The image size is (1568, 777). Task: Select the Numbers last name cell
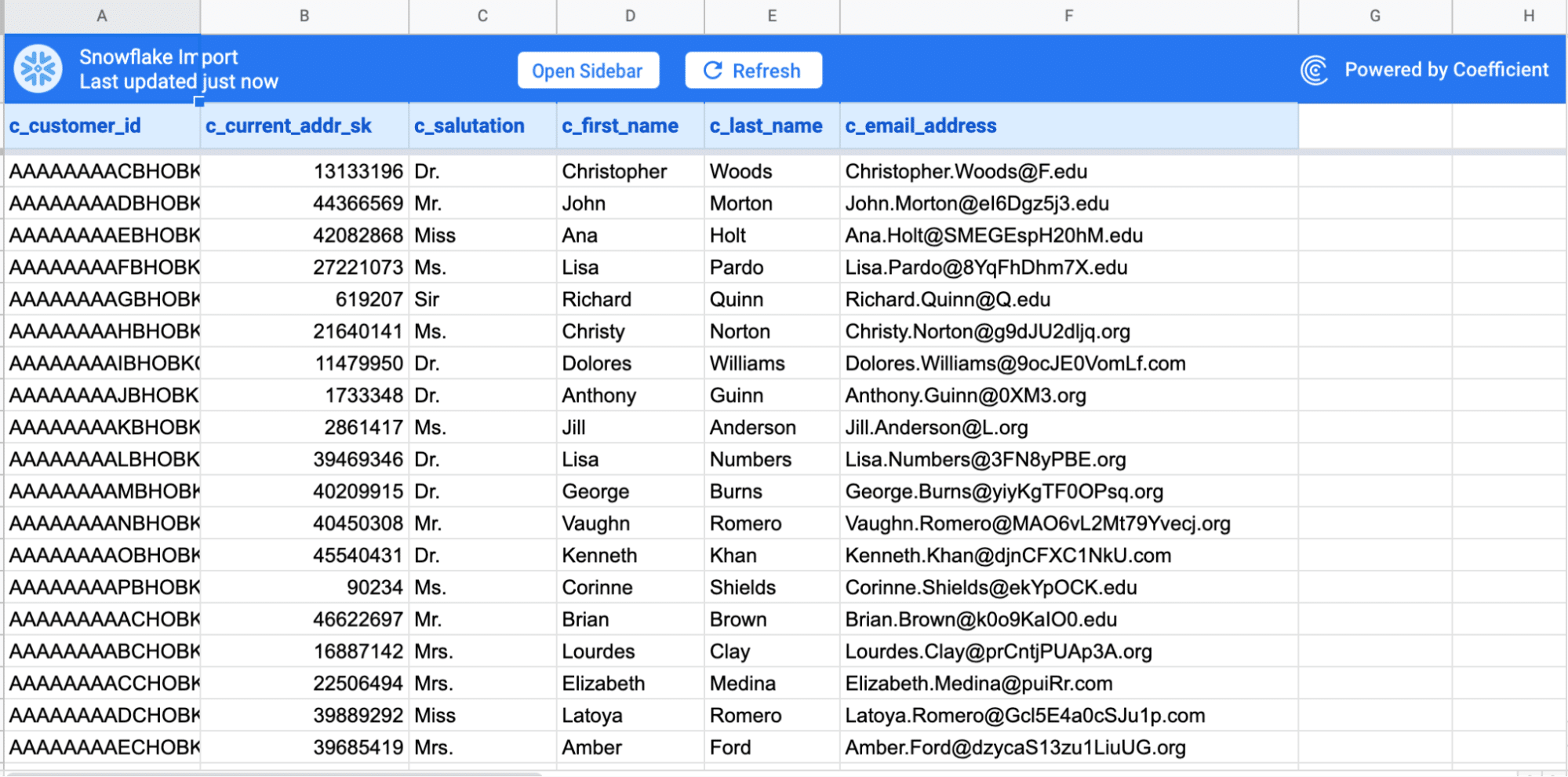772,459
